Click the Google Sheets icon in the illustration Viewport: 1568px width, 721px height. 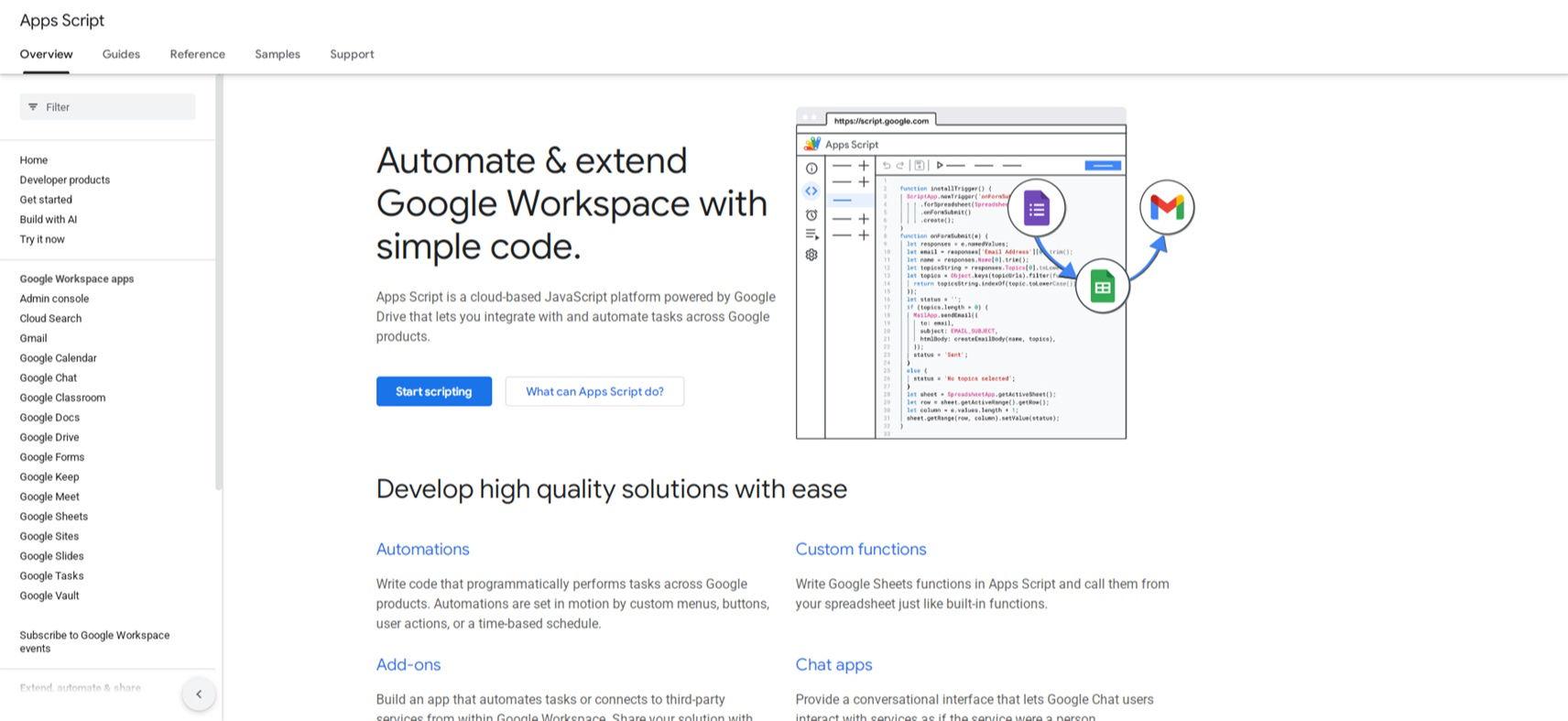[1103, 287]
